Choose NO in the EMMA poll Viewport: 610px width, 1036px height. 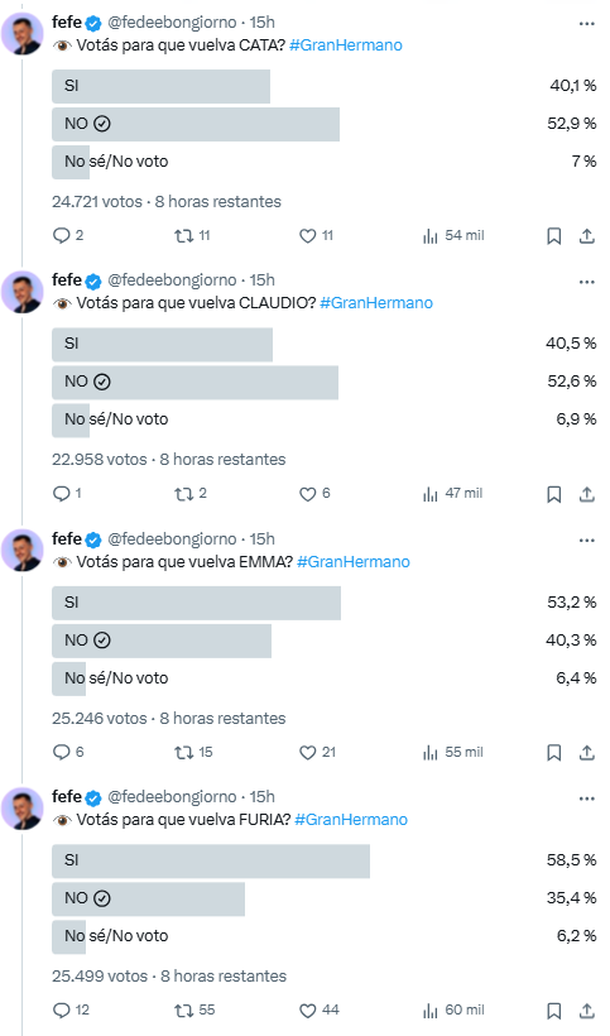[161, 640]
